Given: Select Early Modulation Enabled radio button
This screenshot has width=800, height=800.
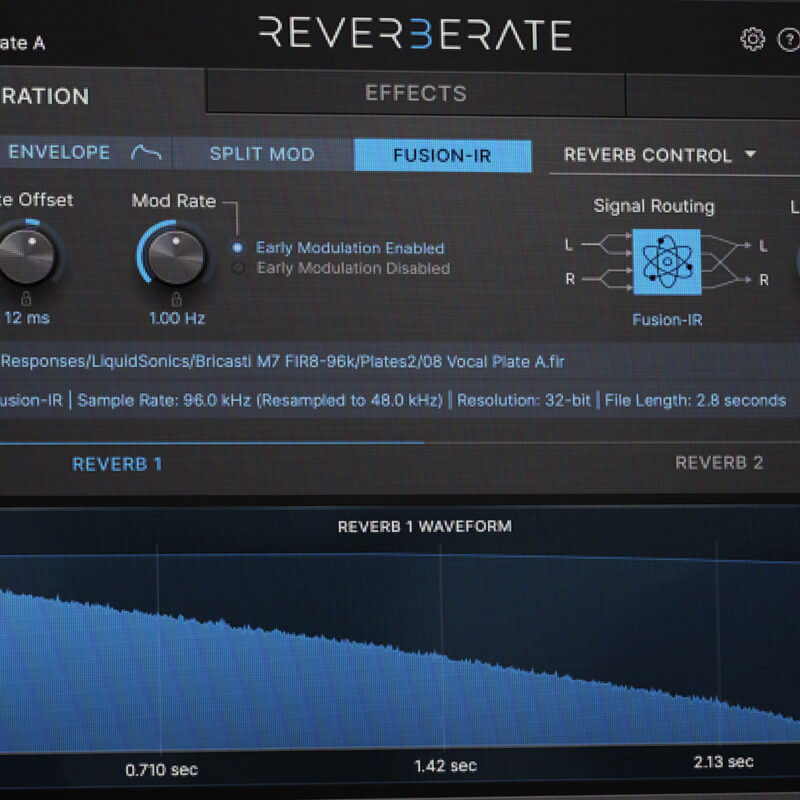Looking at the screenshot, I should [237, 248].
